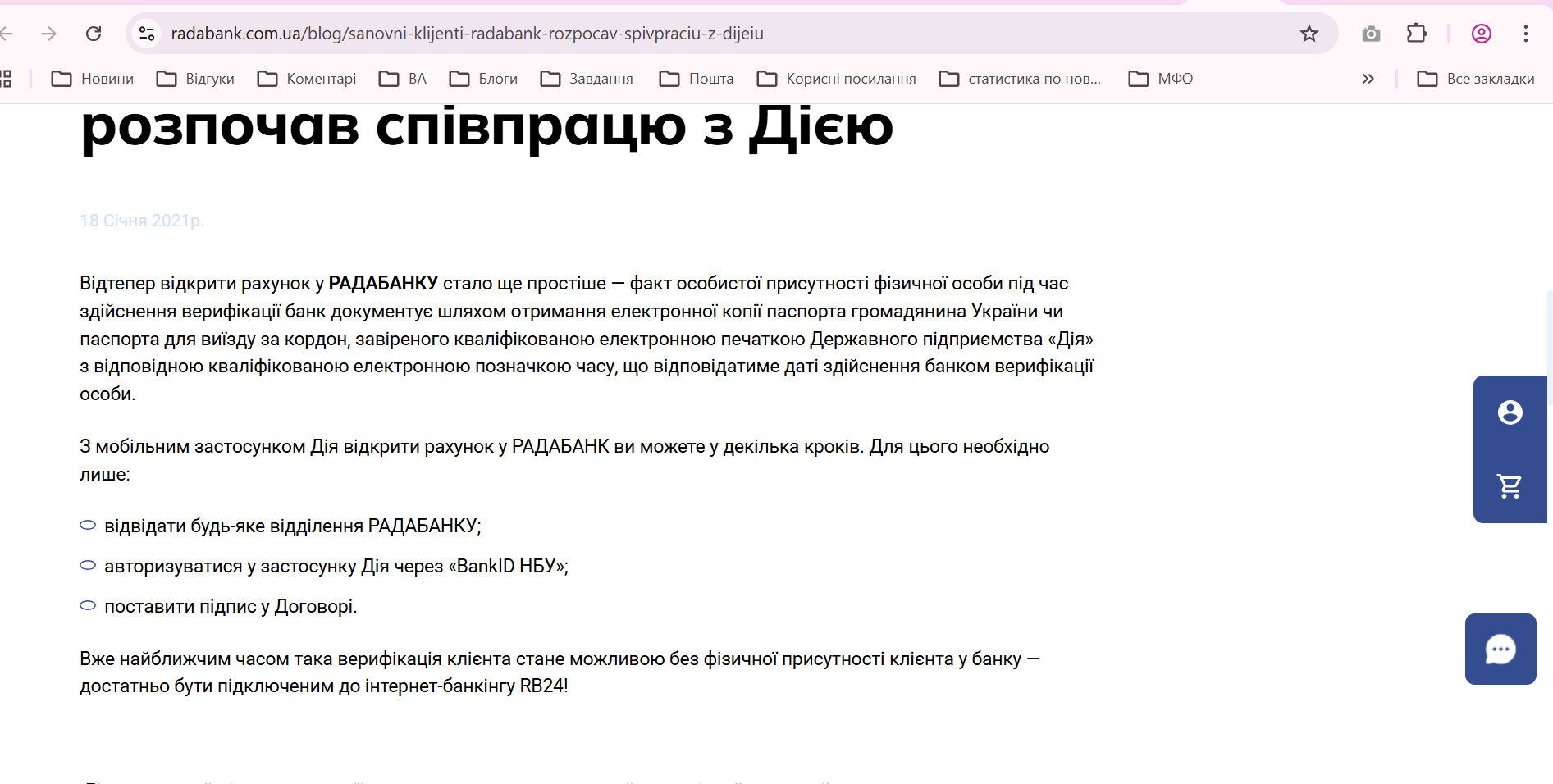Go forward to next page
This screenshot has height=784, width=1553.
[x=49, y=34]
